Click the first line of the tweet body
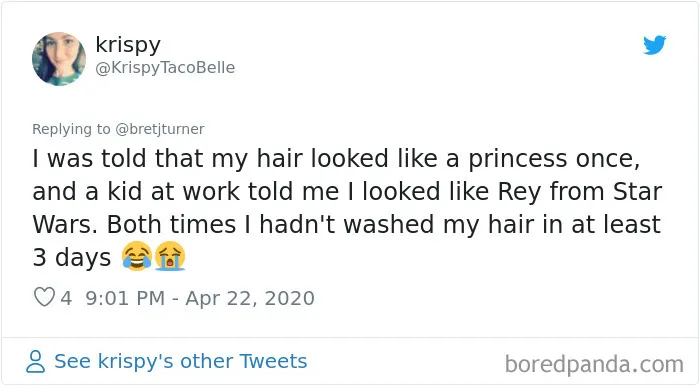Image resolution: width=700 pixels, height=386 pixels. (x=336, y=159)
